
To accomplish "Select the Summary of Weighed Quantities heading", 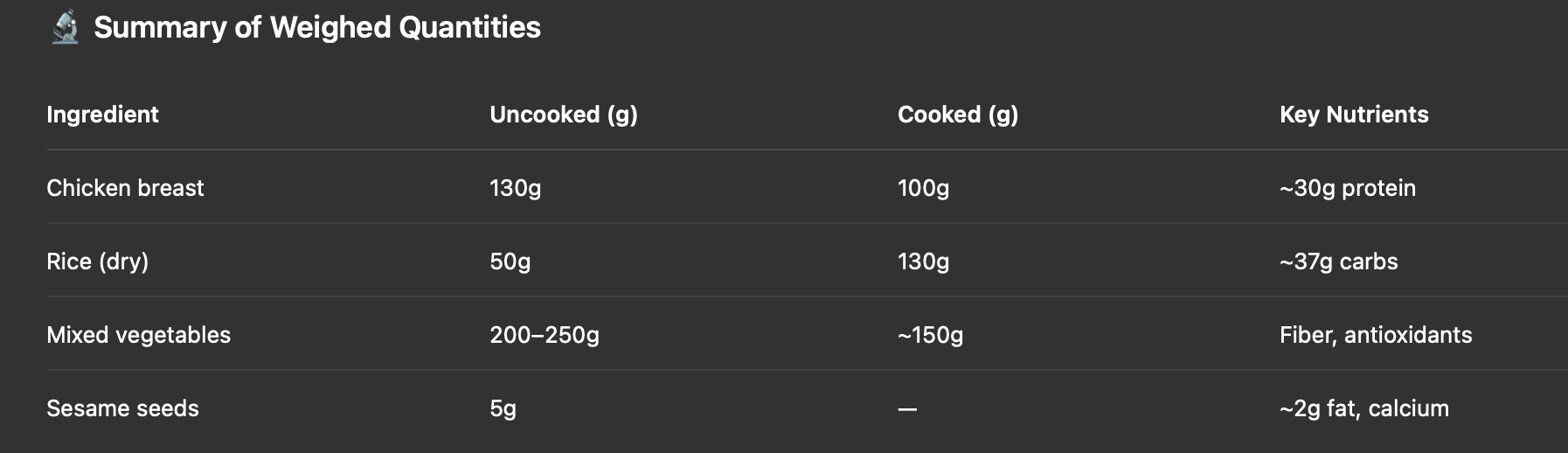I will 317,27.
